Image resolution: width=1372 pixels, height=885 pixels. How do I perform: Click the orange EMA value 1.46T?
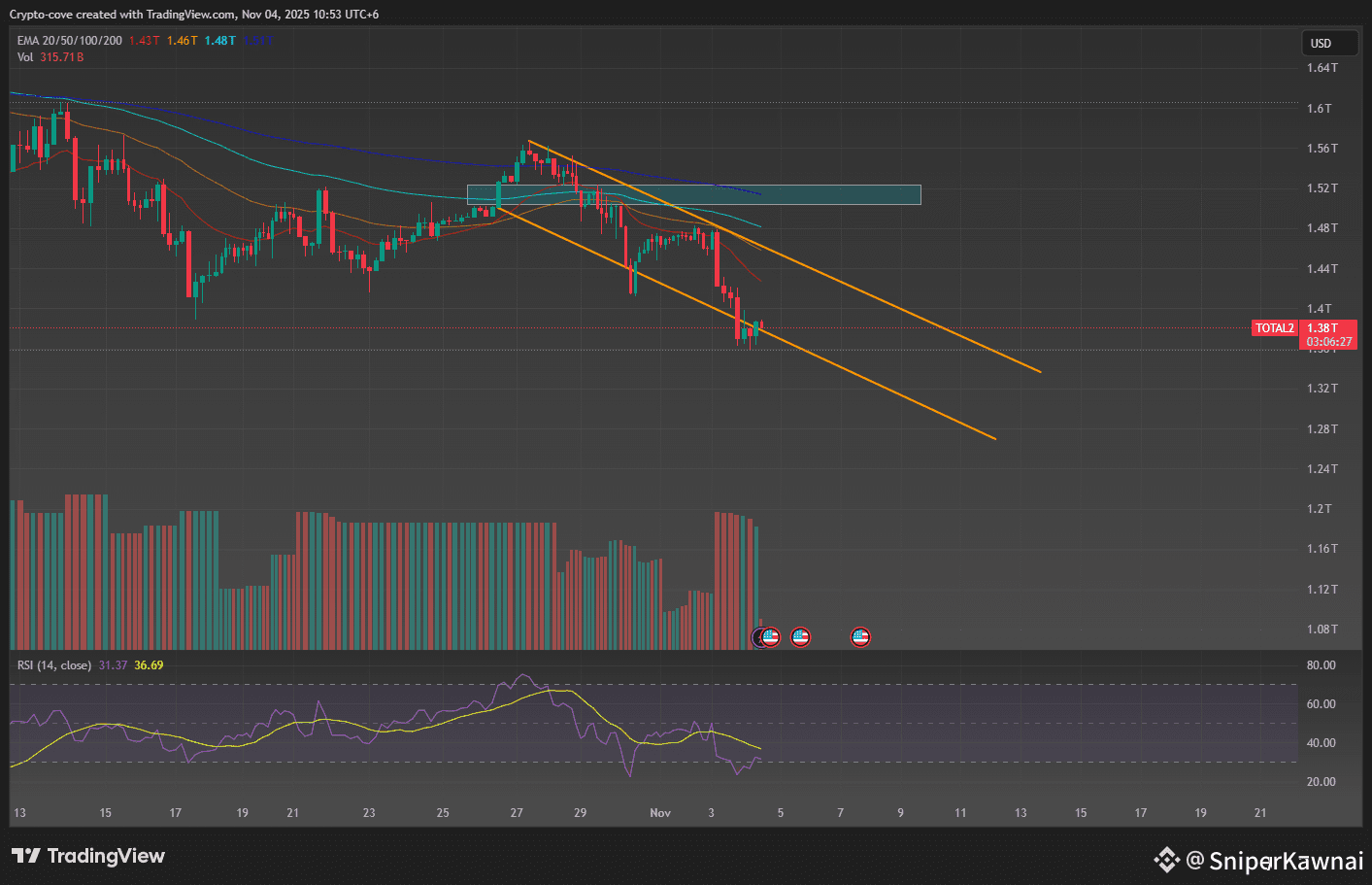[182, 40]
